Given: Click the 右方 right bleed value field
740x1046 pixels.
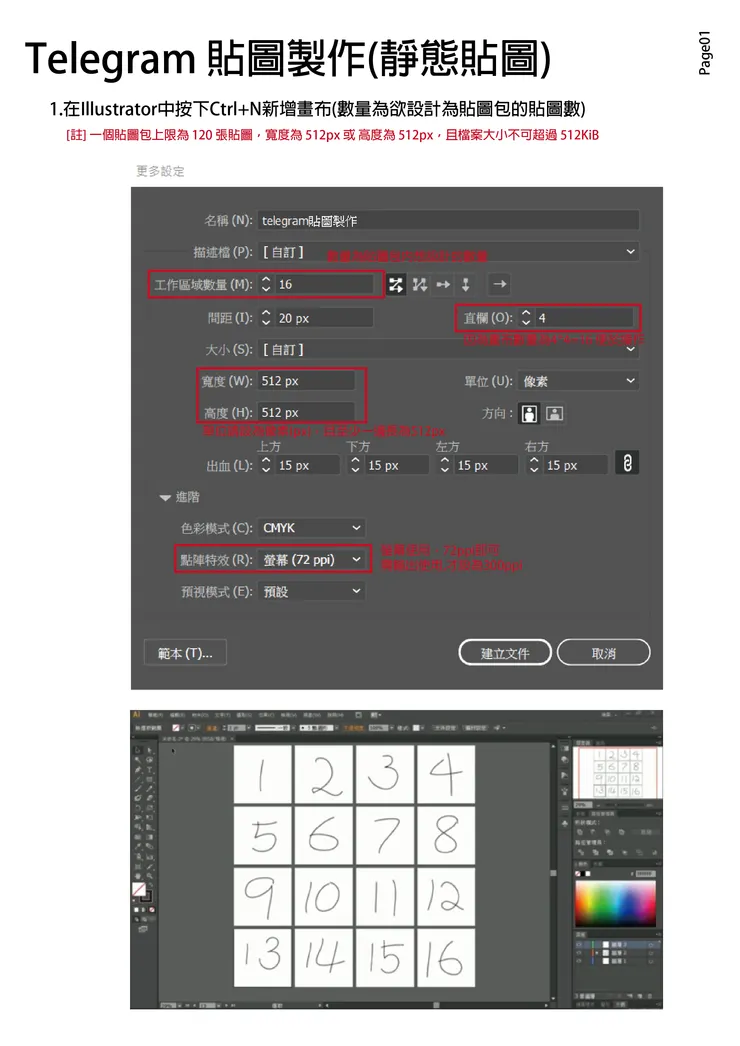Looking at the screenshot, I should 575,465.
